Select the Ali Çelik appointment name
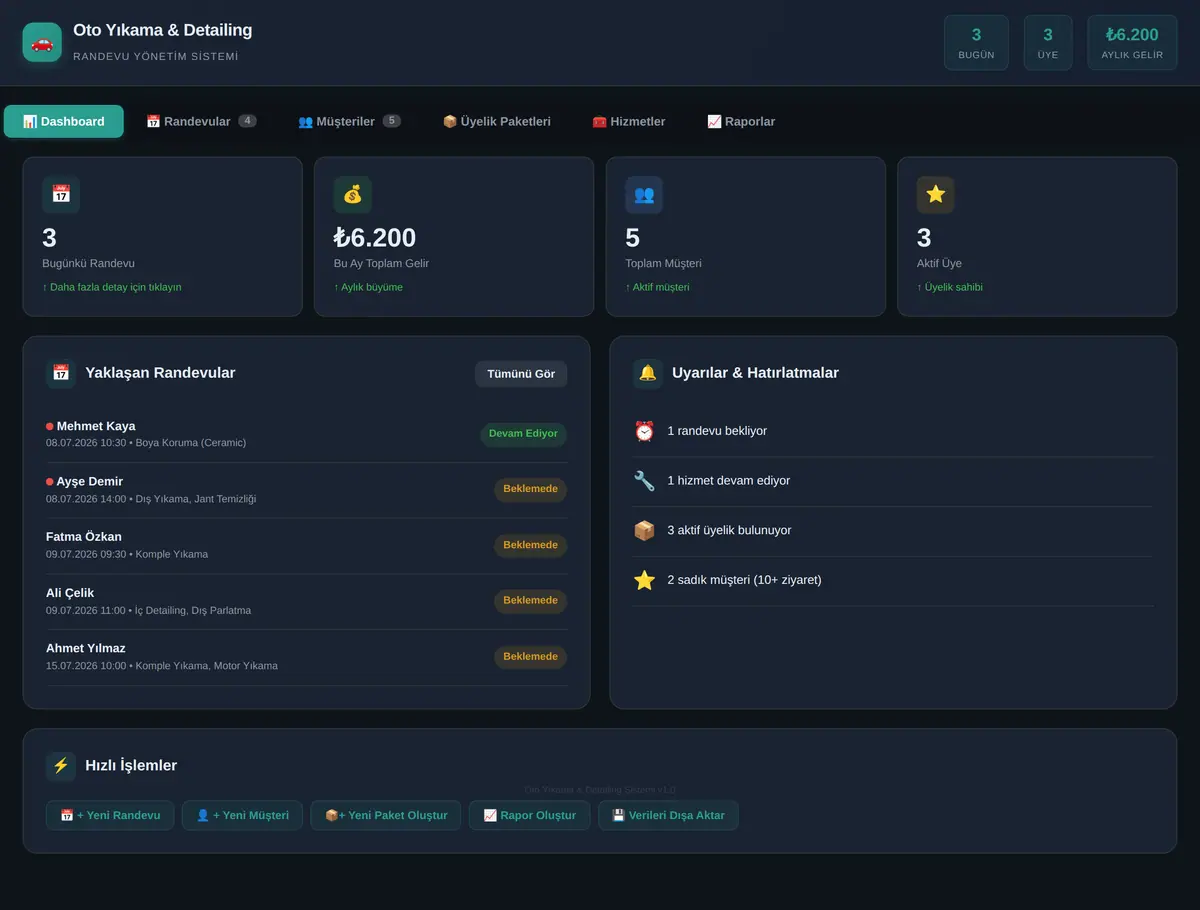1200x910 pixels. 70,593
